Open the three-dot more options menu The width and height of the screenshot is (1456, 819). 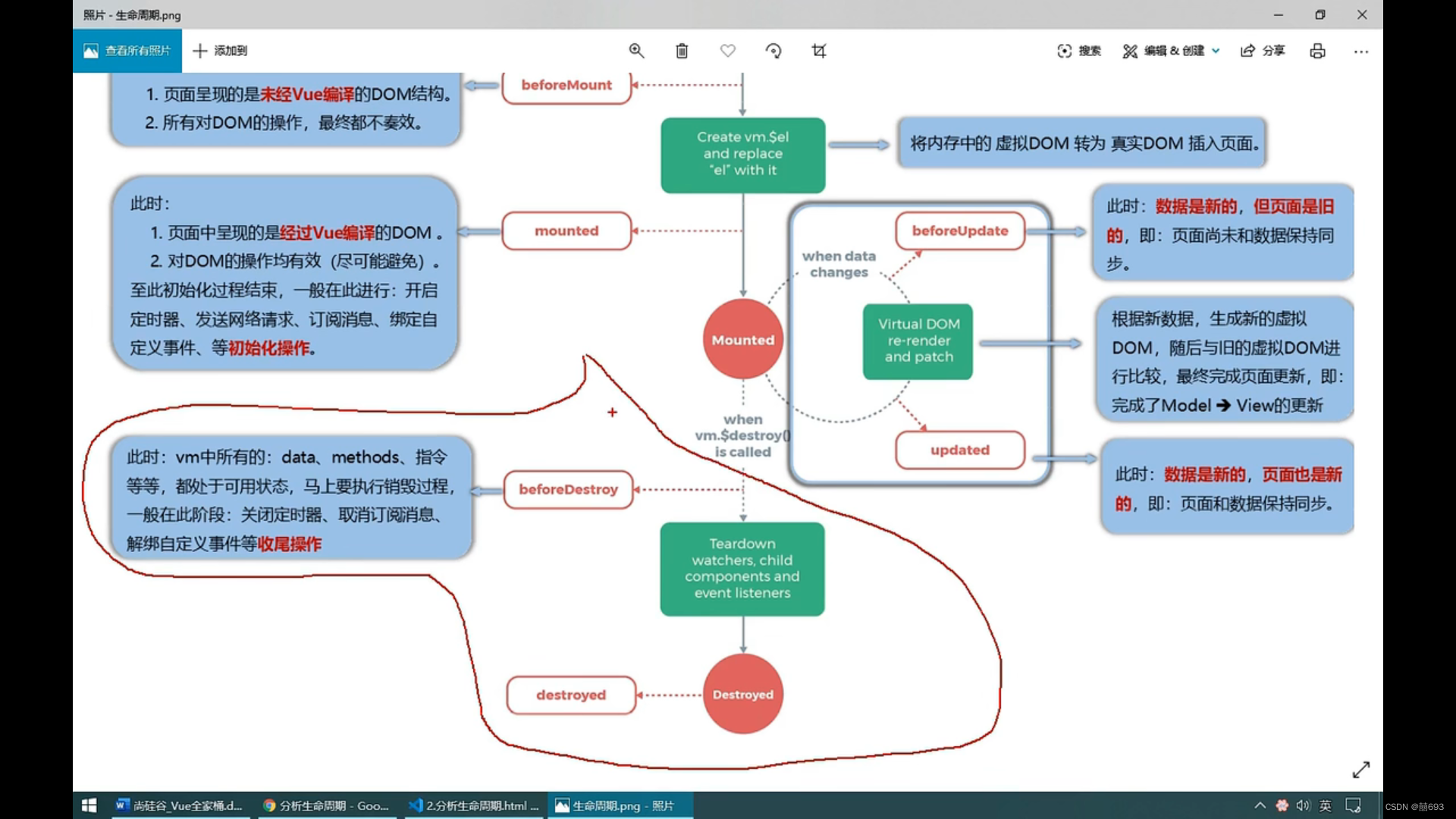pos(1361,52)
